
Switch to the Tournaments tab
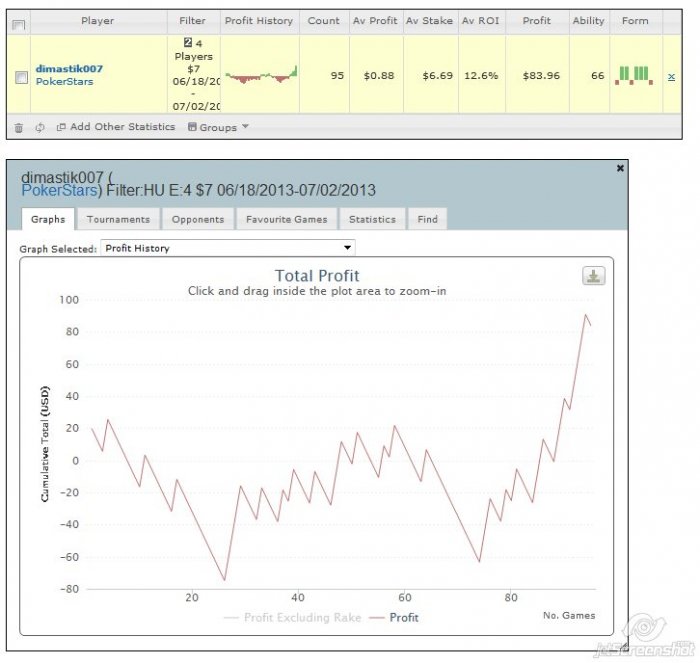pos(118,219)
